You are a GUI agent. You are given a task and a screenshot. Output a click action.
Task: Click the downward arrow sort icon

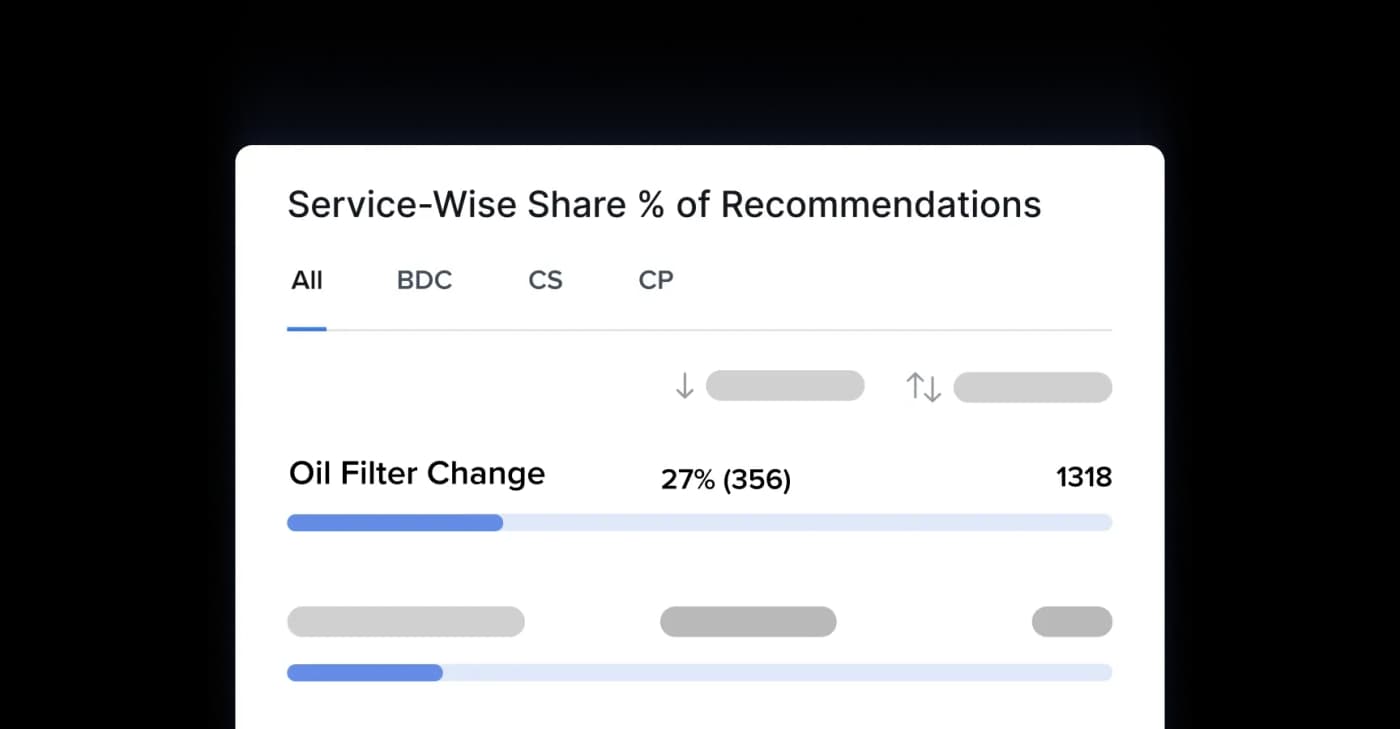684,386
